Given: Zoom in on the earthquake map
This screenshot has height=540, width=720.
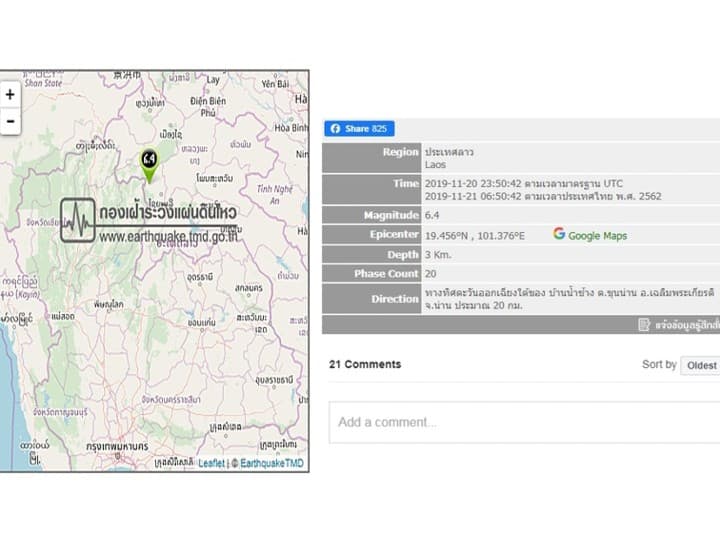Looking at the screenshot, I should [10, 95].
